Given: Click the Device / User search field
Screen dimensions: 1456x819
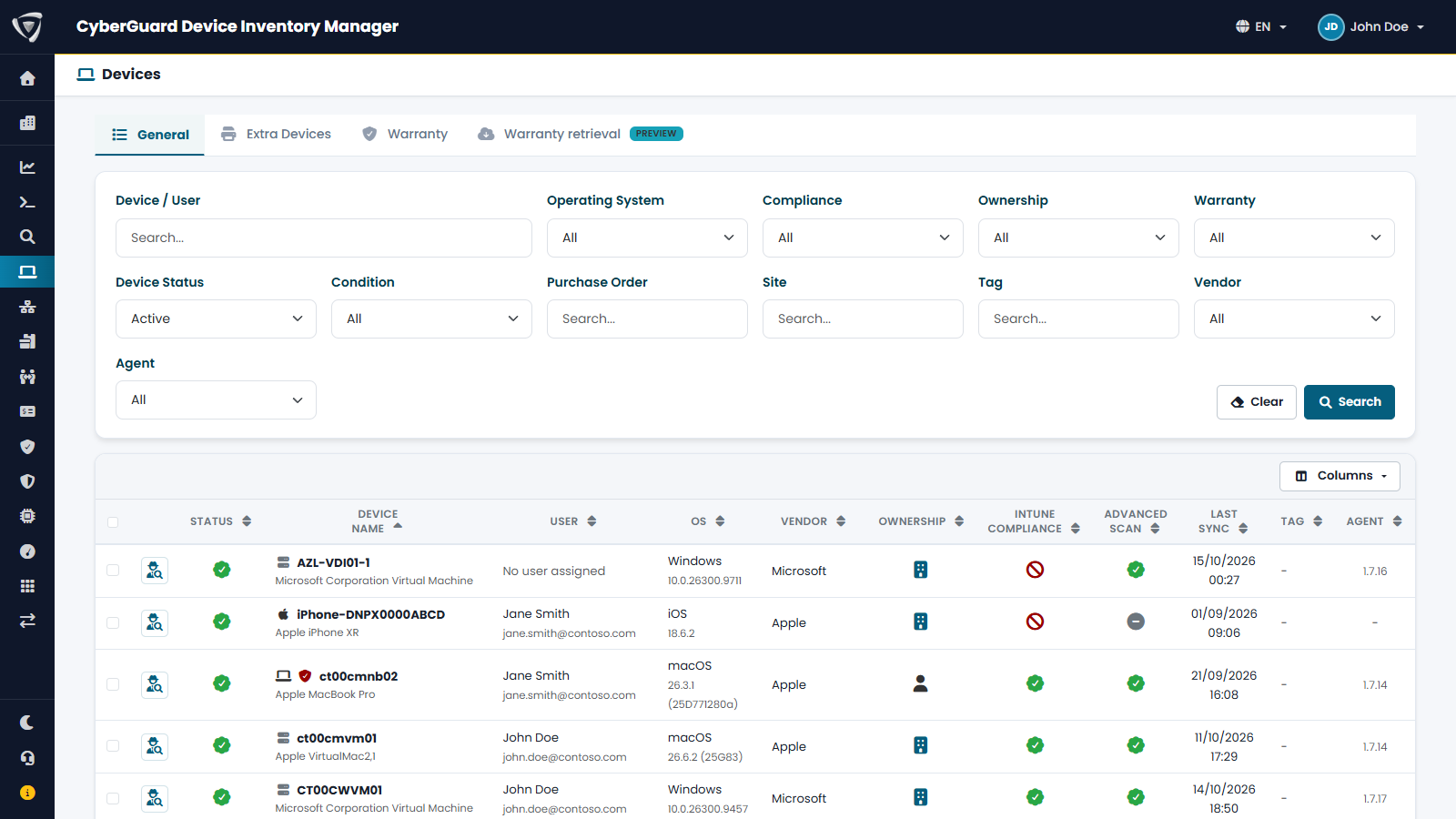Looking at the screenshot, I should coord(324,238).
